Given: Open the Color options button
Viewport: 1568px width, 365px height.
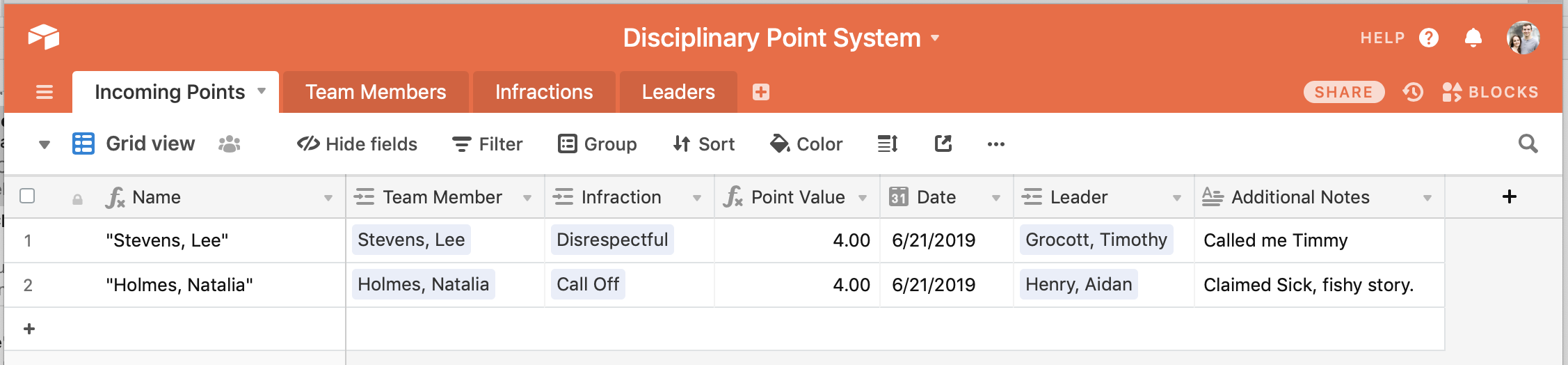Looking at the screenshot, I should (x=806, y=144).
